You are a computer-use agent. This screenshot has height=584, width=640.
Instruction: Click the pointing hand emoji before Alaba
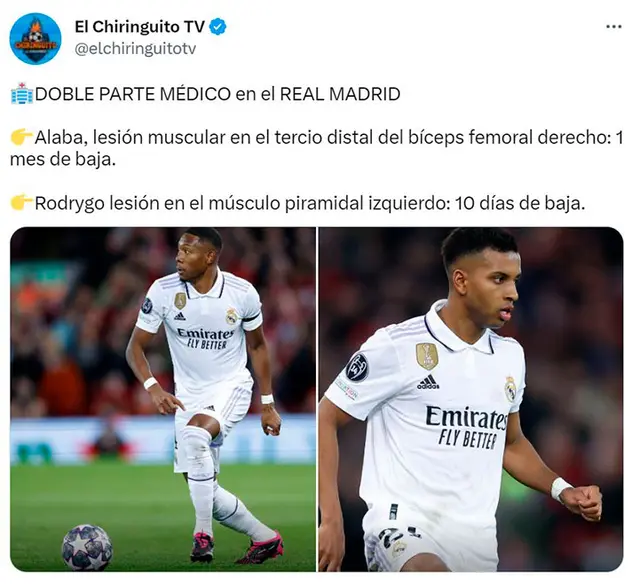click(x=22, y=138)
